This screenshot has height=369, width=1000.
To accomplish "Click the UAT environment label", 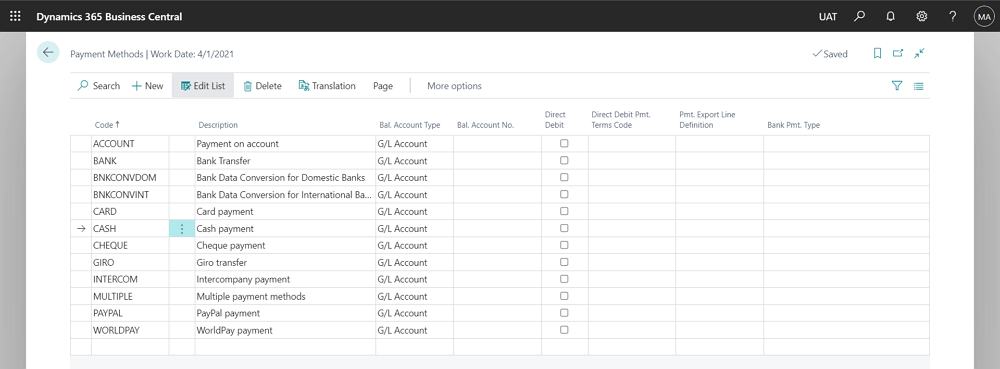I will click(x=828, y=17).
